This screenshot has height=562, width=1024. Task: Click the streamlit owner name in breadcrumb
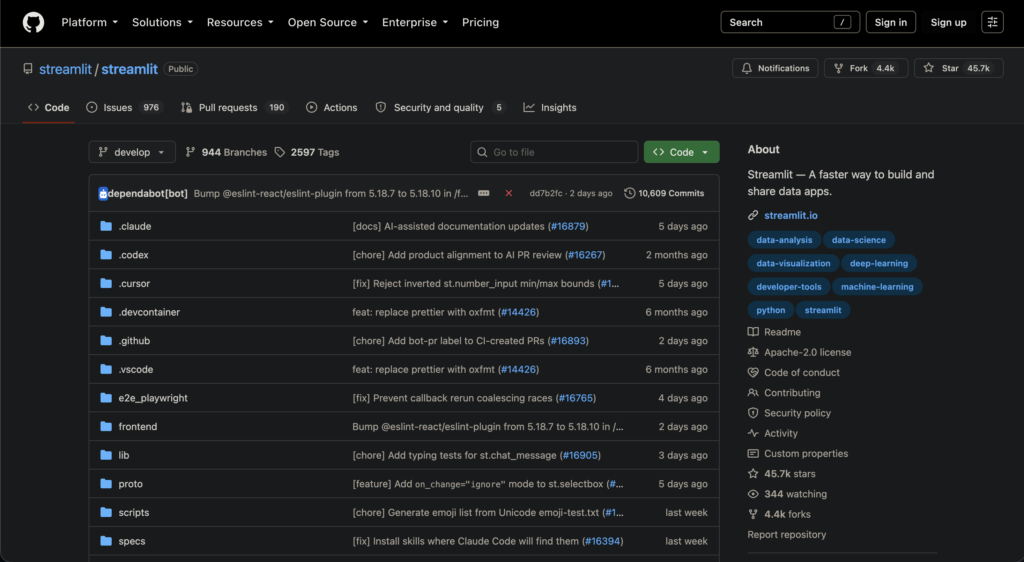coord(65,69)
